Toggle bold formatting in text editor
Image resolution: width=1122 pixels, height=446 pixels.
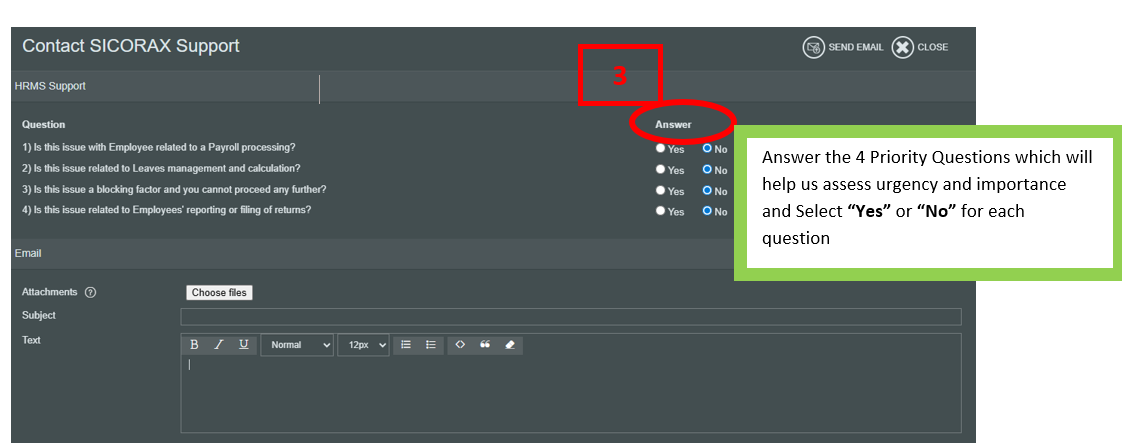pos(194,345)
